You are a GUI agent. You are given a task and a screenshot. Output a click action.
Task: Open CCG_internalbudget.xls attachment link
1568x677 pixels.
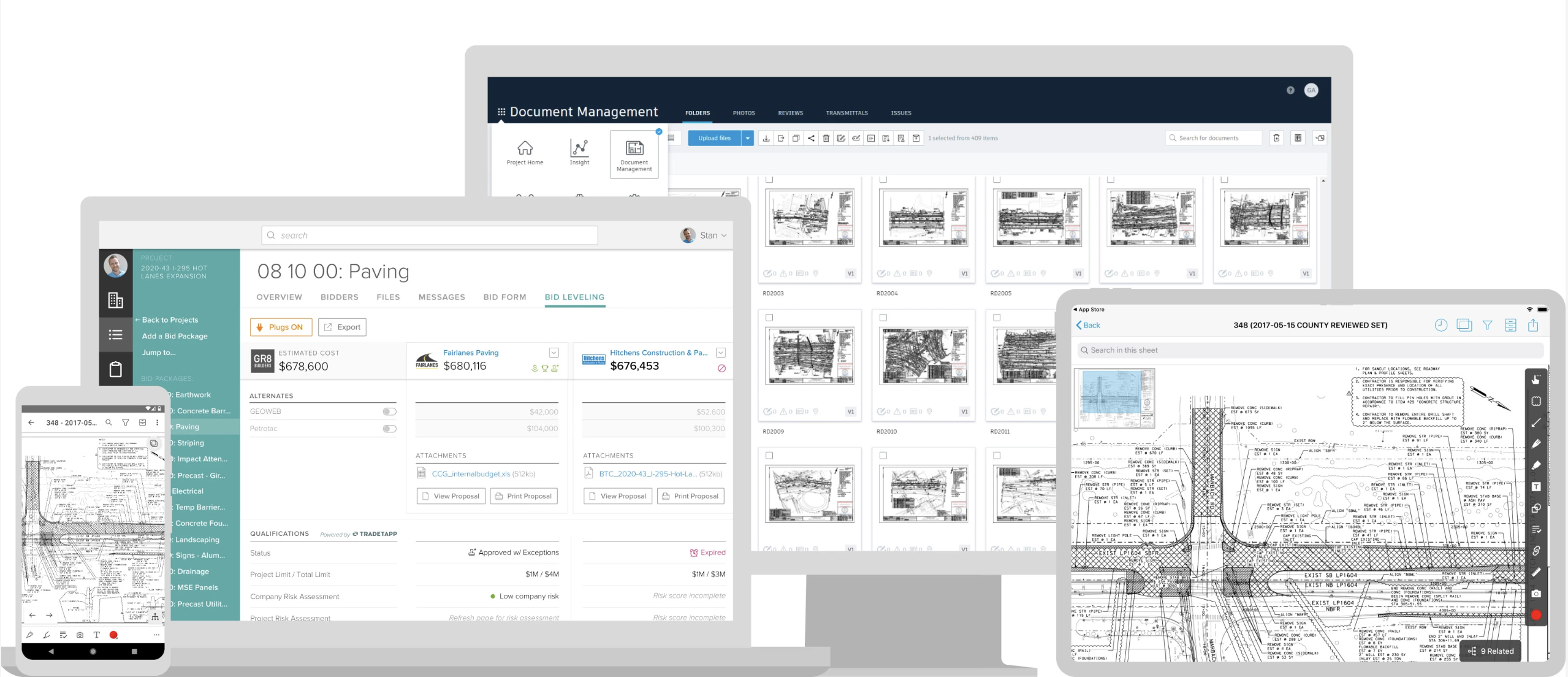(471, 474)
